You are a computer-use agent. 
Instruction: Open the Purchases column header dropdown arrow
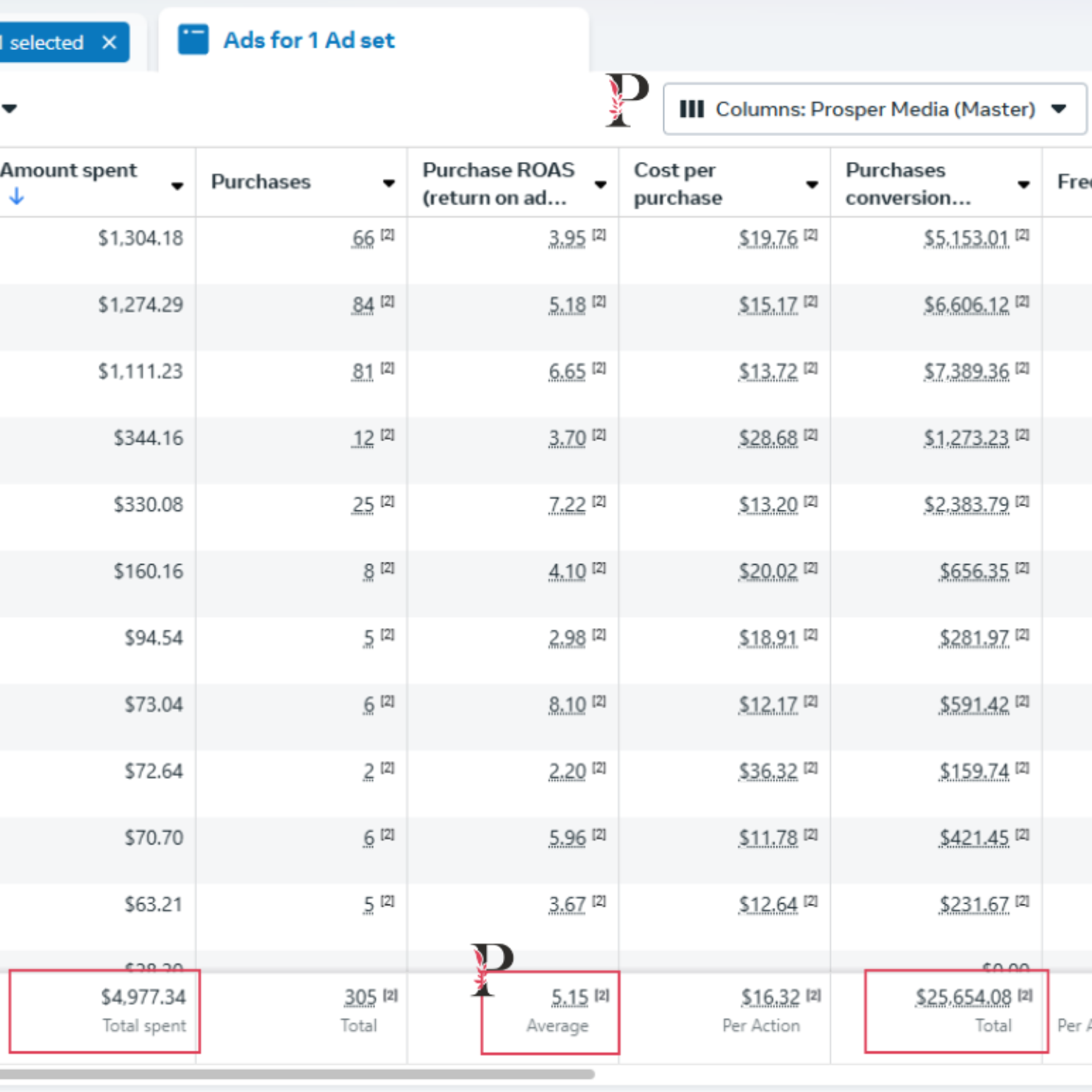tap(389, 183)
